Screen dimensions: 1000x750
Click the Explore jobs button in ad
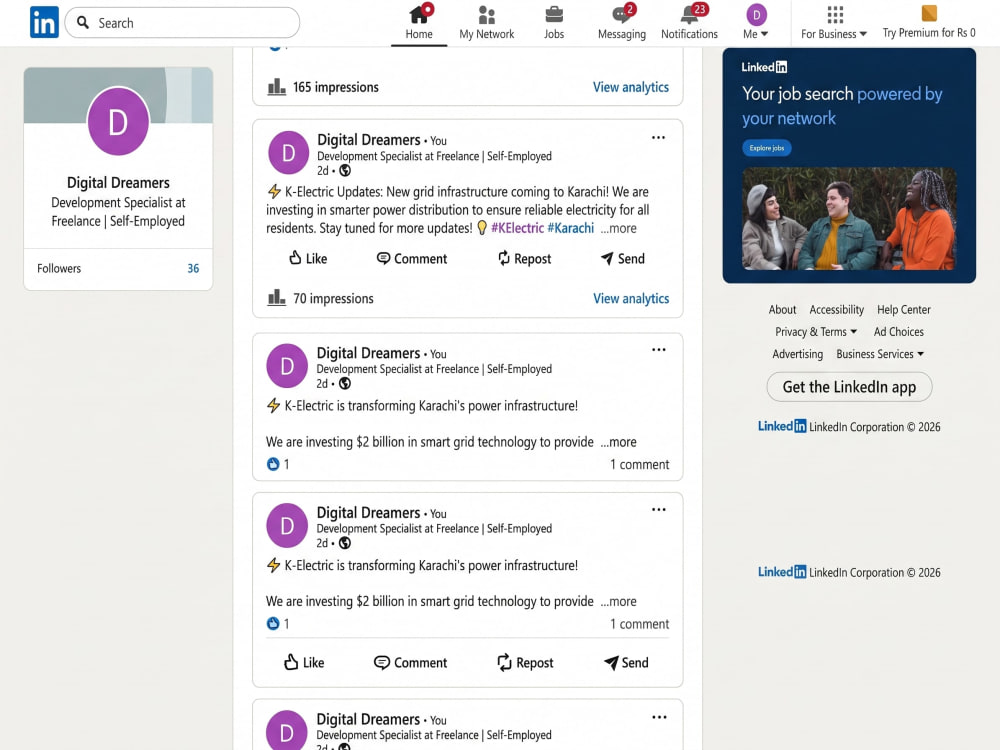767,148
